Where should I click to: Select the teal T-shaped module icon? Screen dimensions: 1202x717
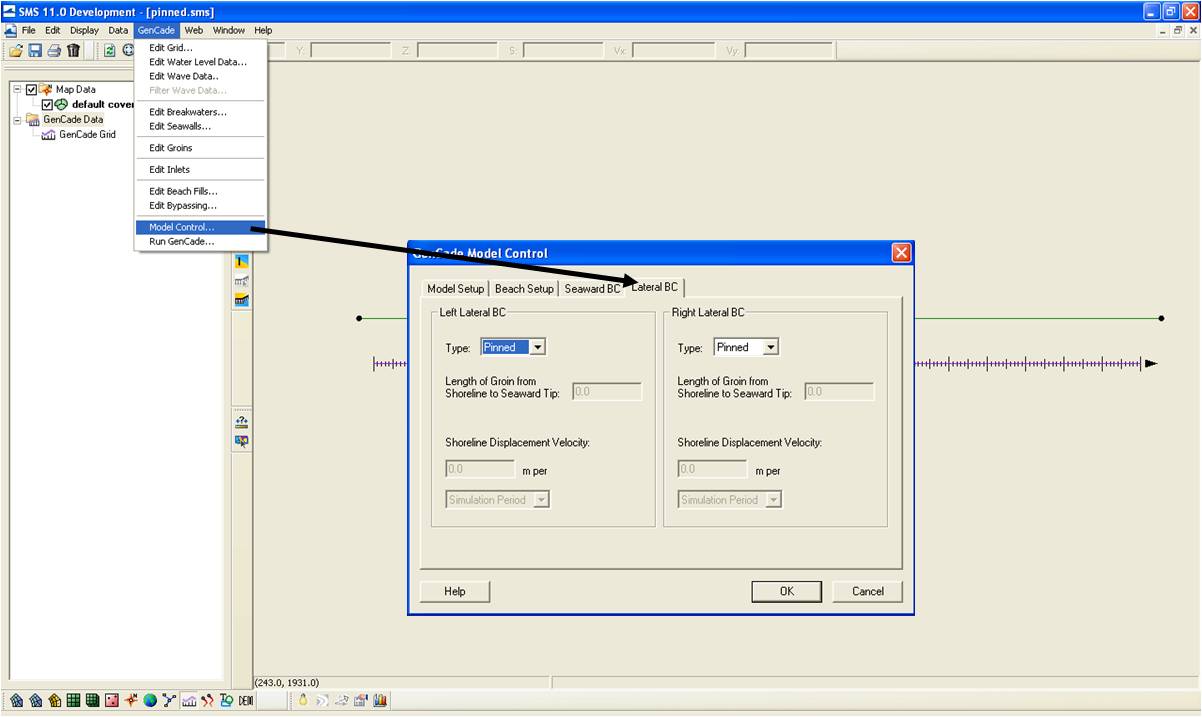point(226,700)
